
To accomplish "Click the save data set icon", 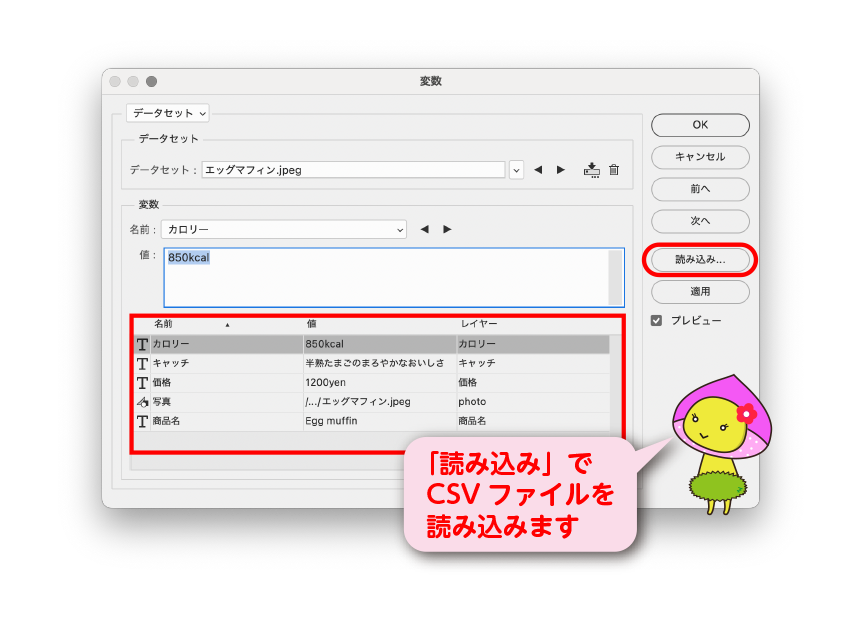I will click(591, 170).
